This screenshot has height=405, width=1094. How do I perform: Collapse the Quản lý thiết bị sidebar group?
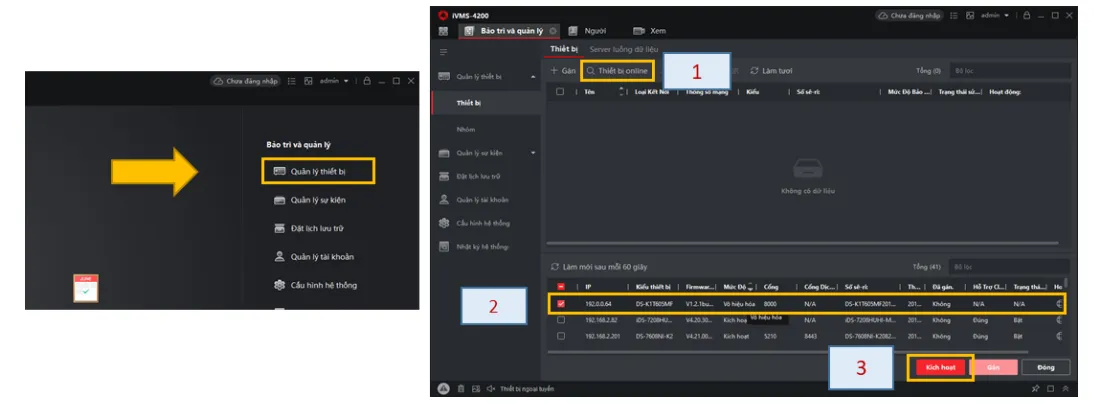pos(533,76)
